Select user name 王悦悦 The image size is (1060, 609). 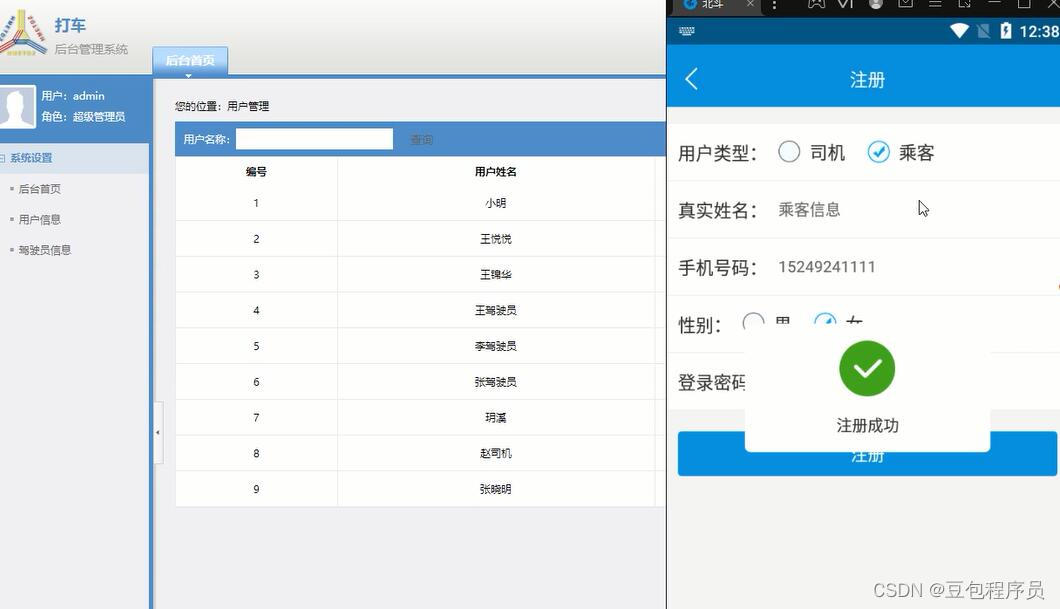click(x=496, y=239)
